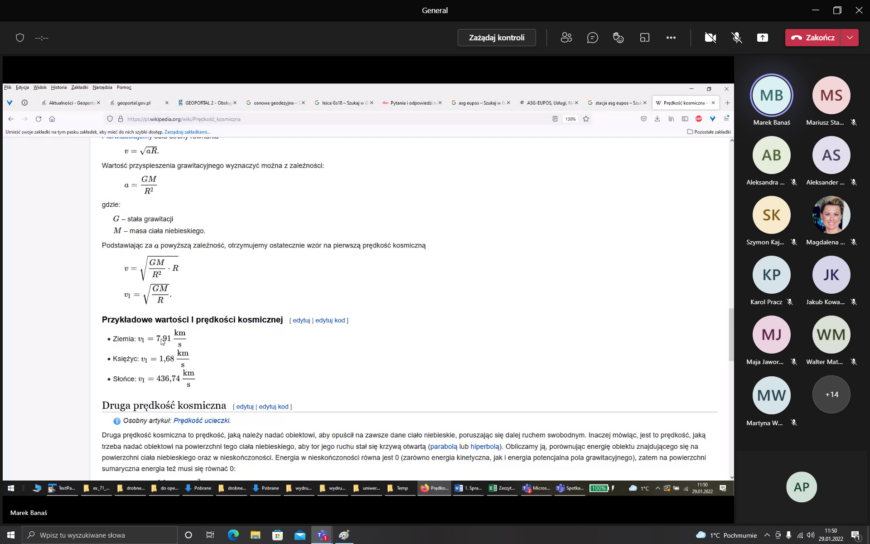
Task: Click the Zakładki menu in shared Firefox
Action: point(79,87)
